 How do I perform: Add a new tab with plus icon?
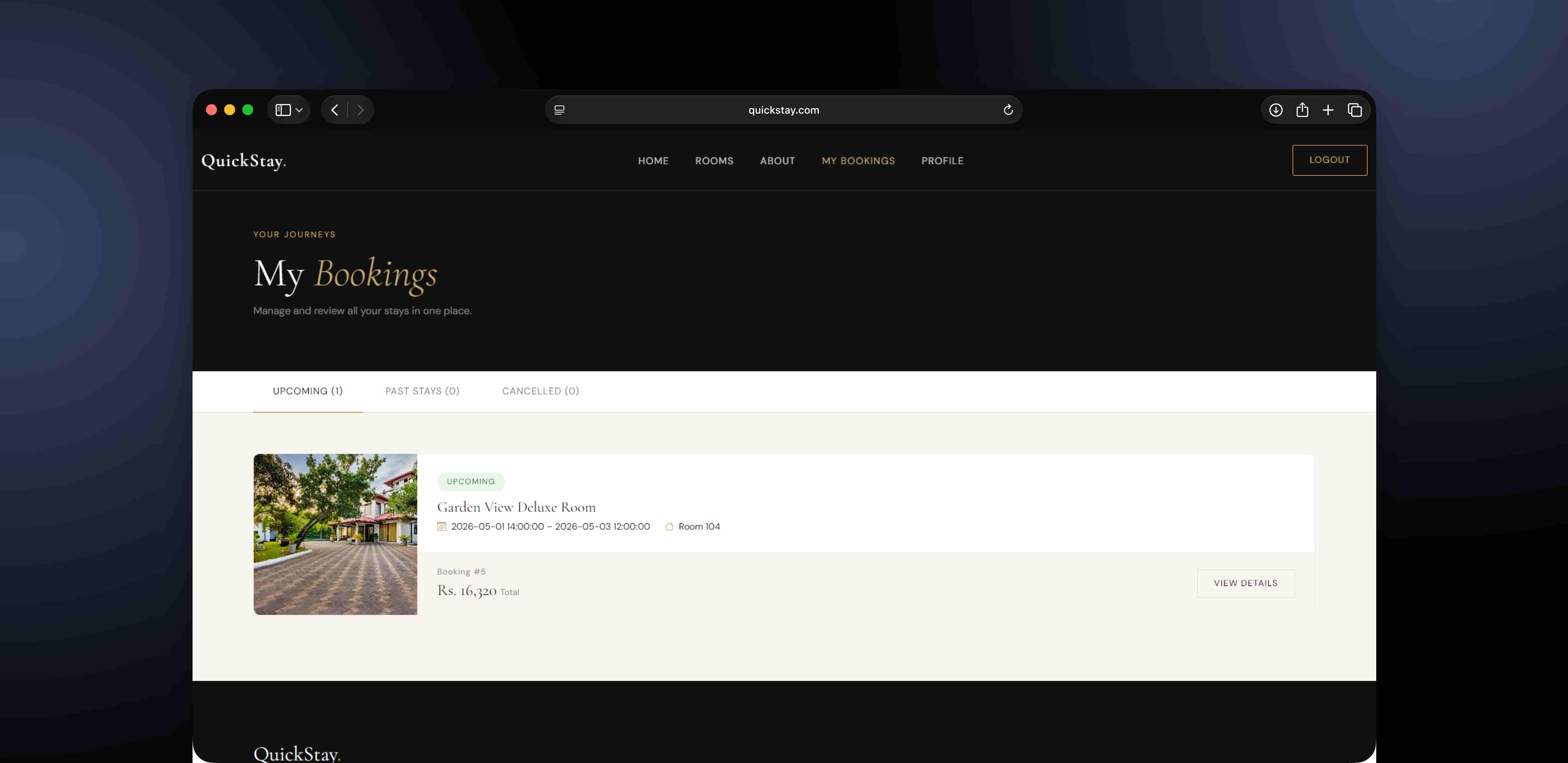[x=1328, y=110]
